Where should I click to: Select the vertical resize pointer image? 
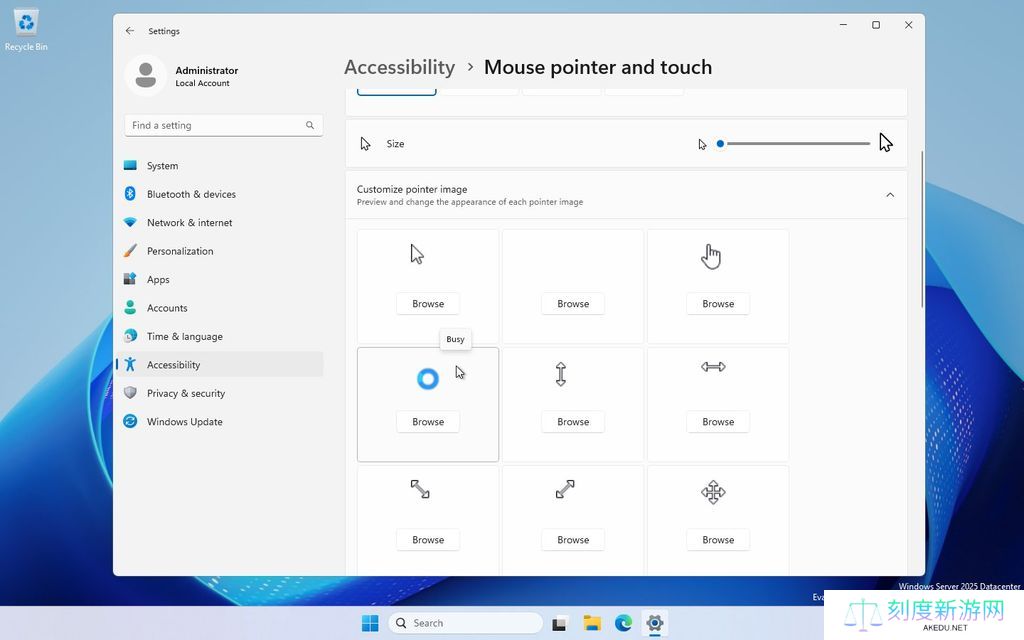561,374
